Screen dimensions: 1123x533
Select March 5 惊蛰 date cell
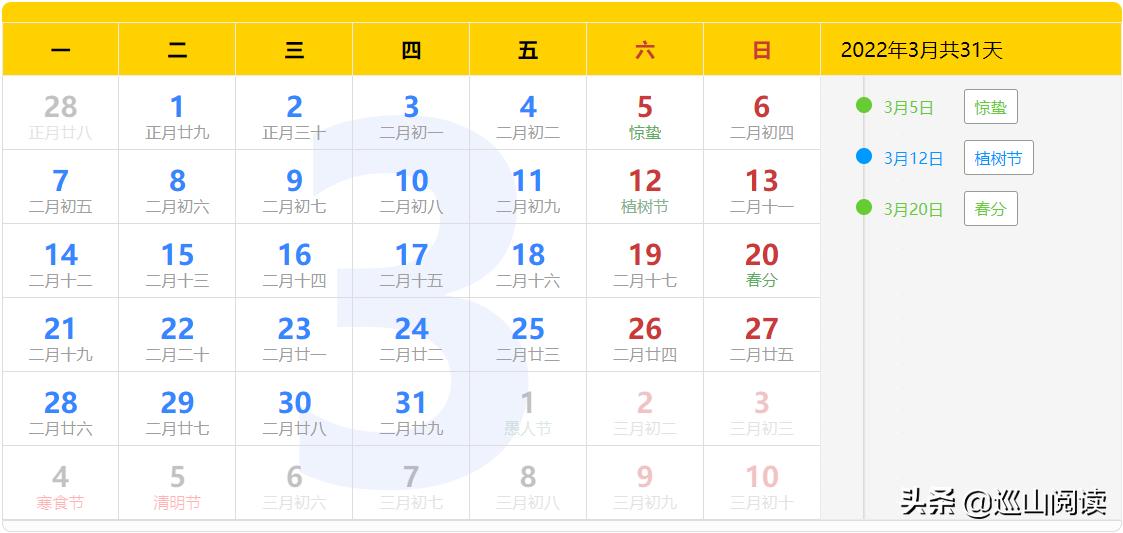pos(645,112)
